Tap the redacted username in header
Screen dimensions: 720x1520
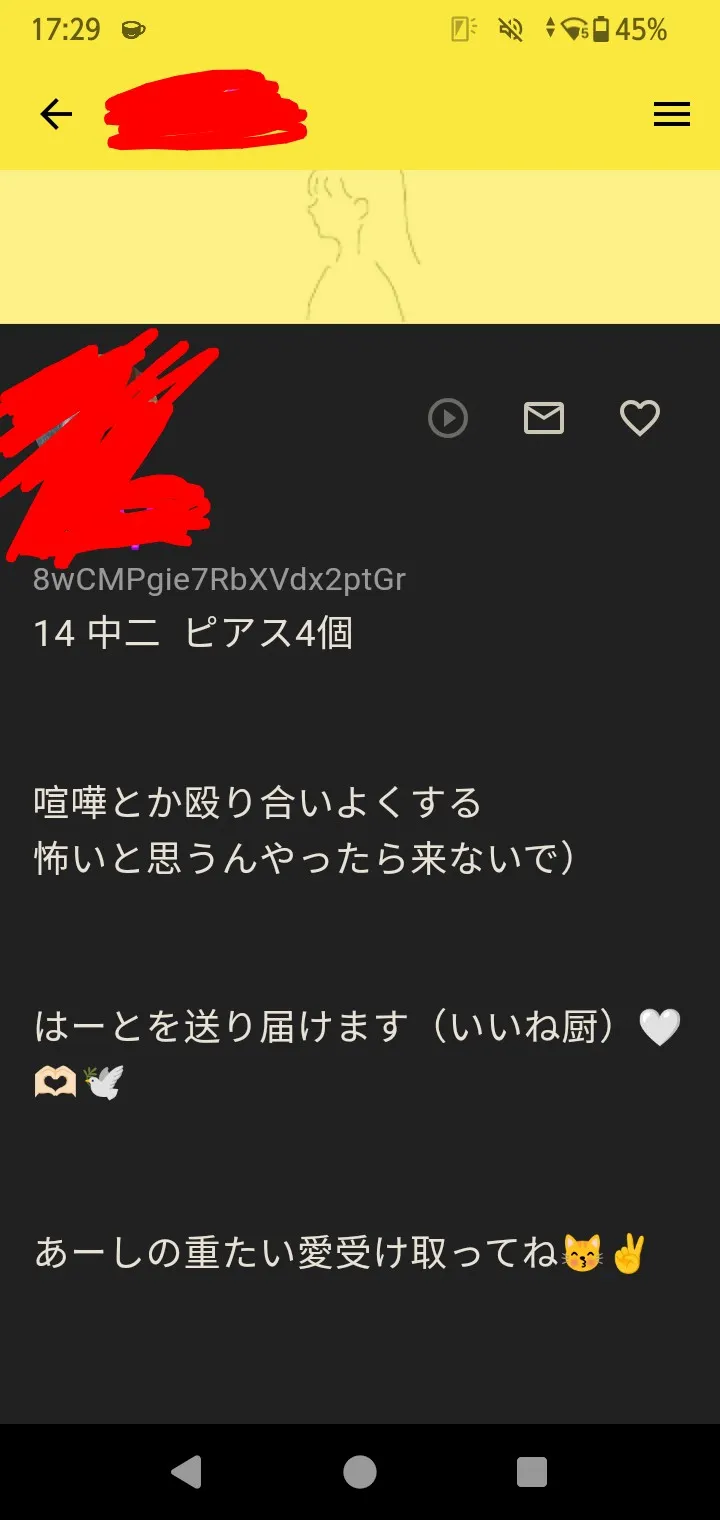[205, 110]
